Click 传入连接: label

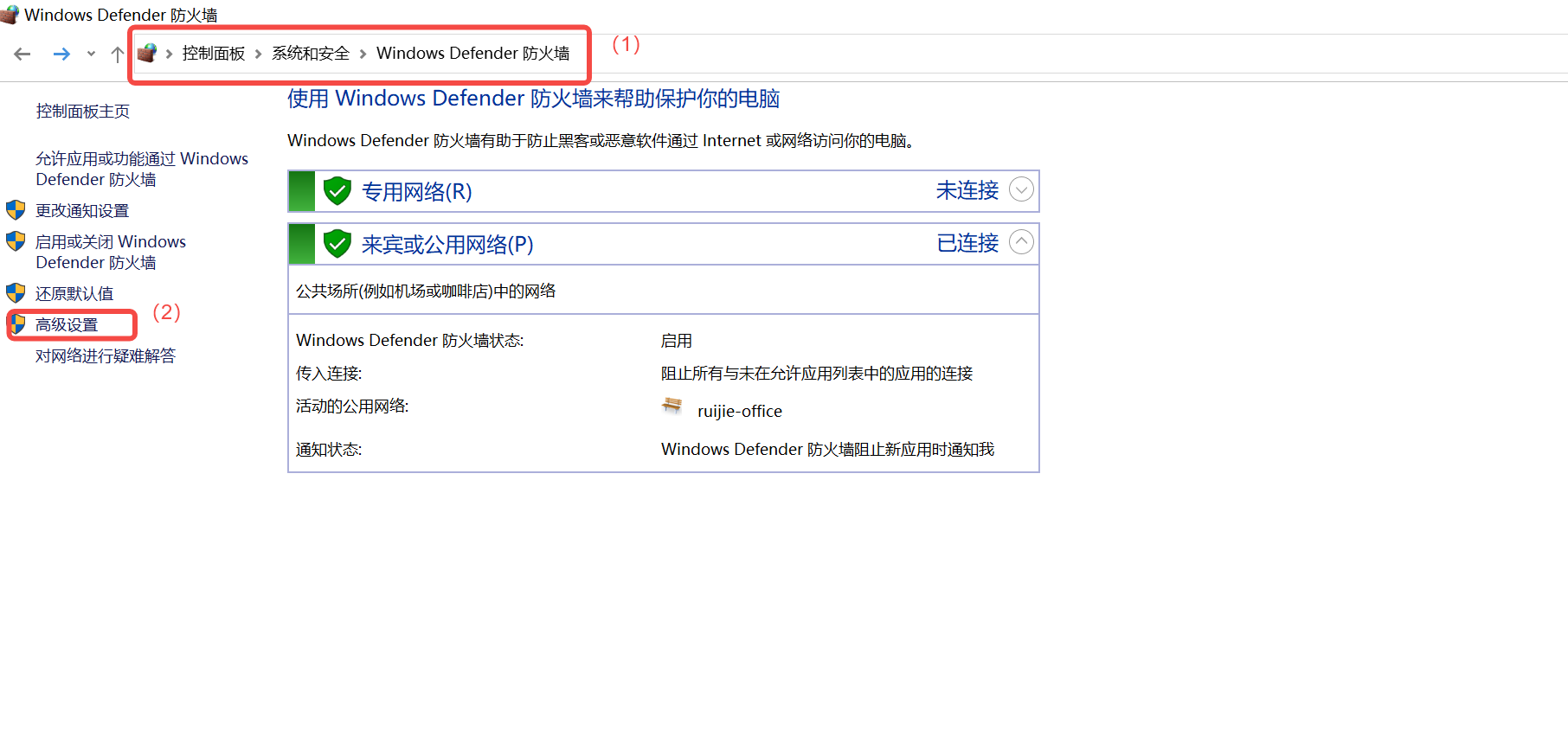point(329,373)
